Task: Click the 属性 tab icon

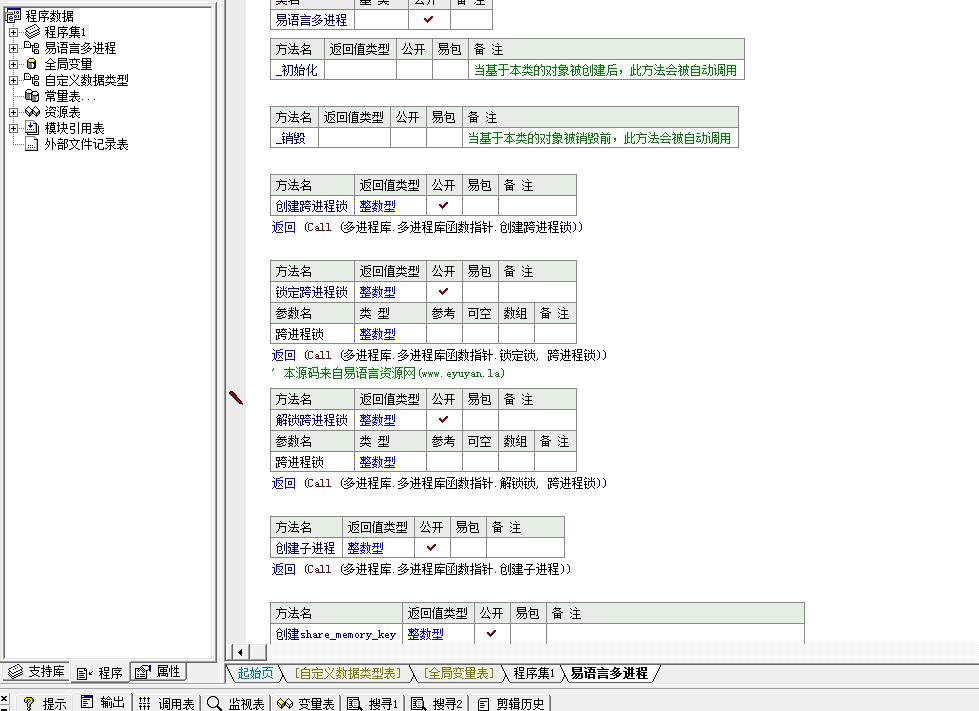Action: [x=143, y=672]
